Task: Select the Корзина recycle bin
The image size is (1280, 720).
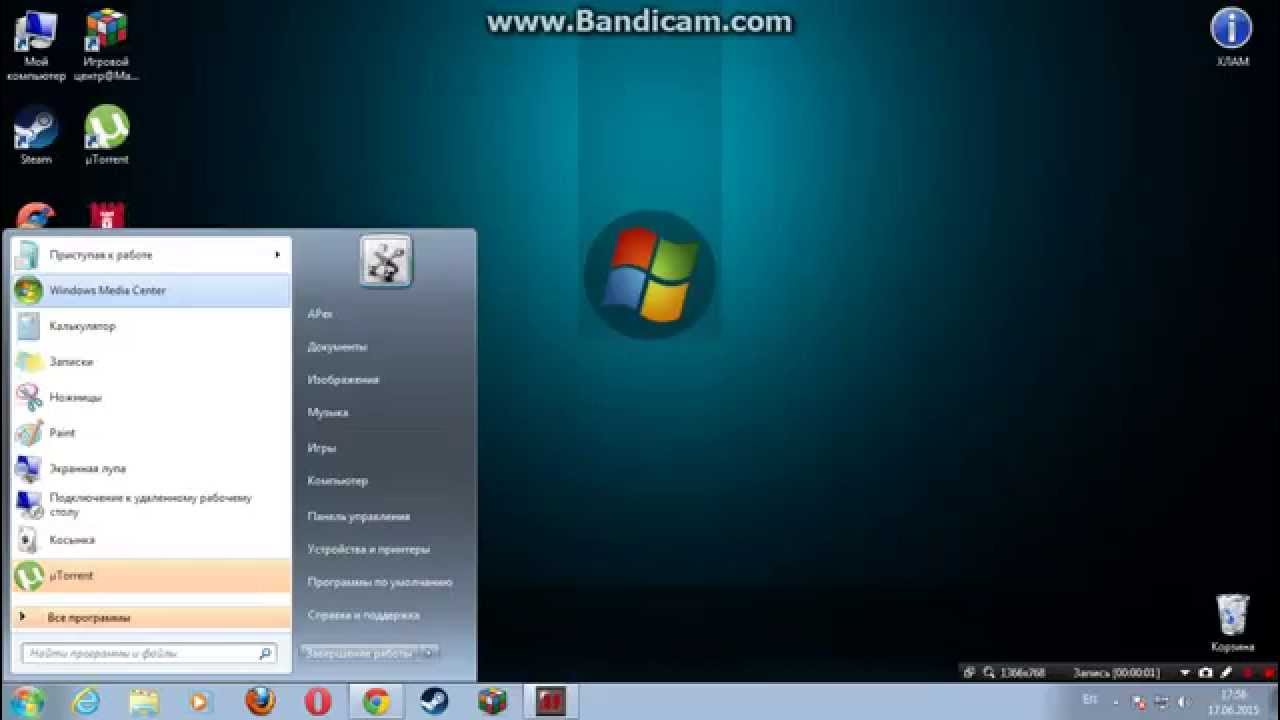Action: 1232,622
